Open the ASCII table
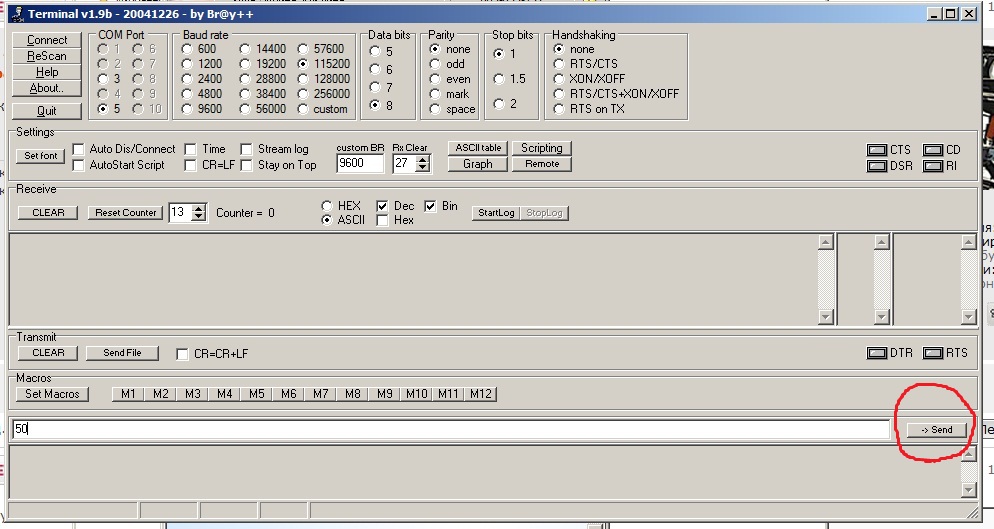The height and width of the screenshot is (529, 994). [478, 148]
